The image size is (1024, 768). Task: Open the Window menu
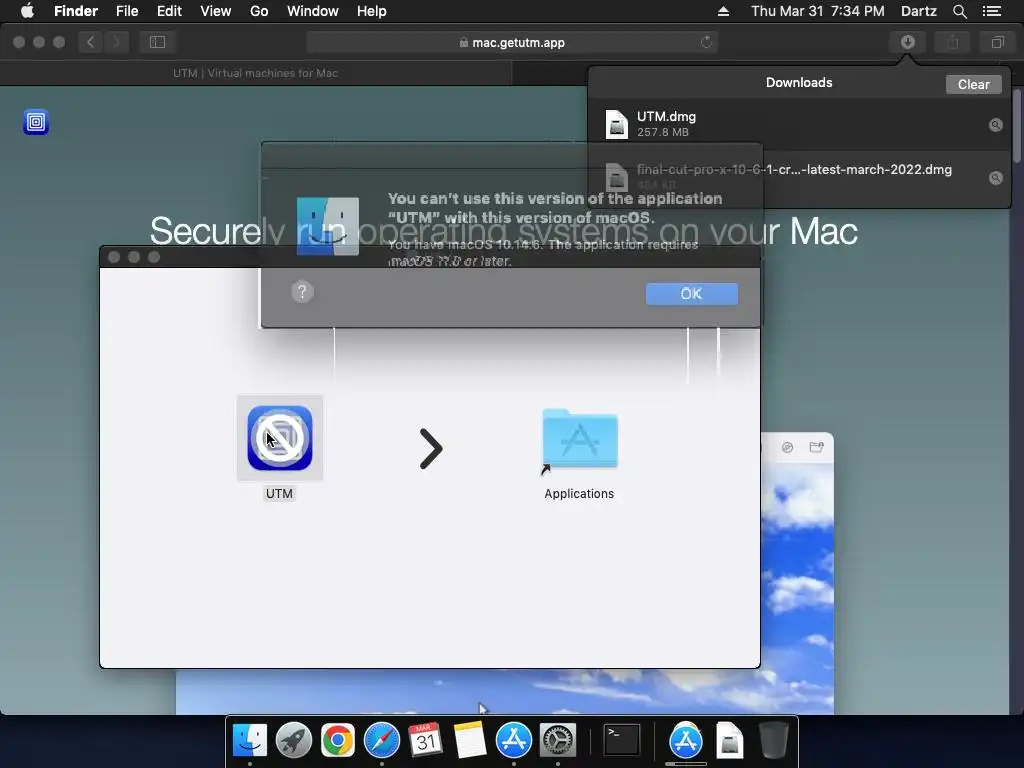click(x=313, y=11)
